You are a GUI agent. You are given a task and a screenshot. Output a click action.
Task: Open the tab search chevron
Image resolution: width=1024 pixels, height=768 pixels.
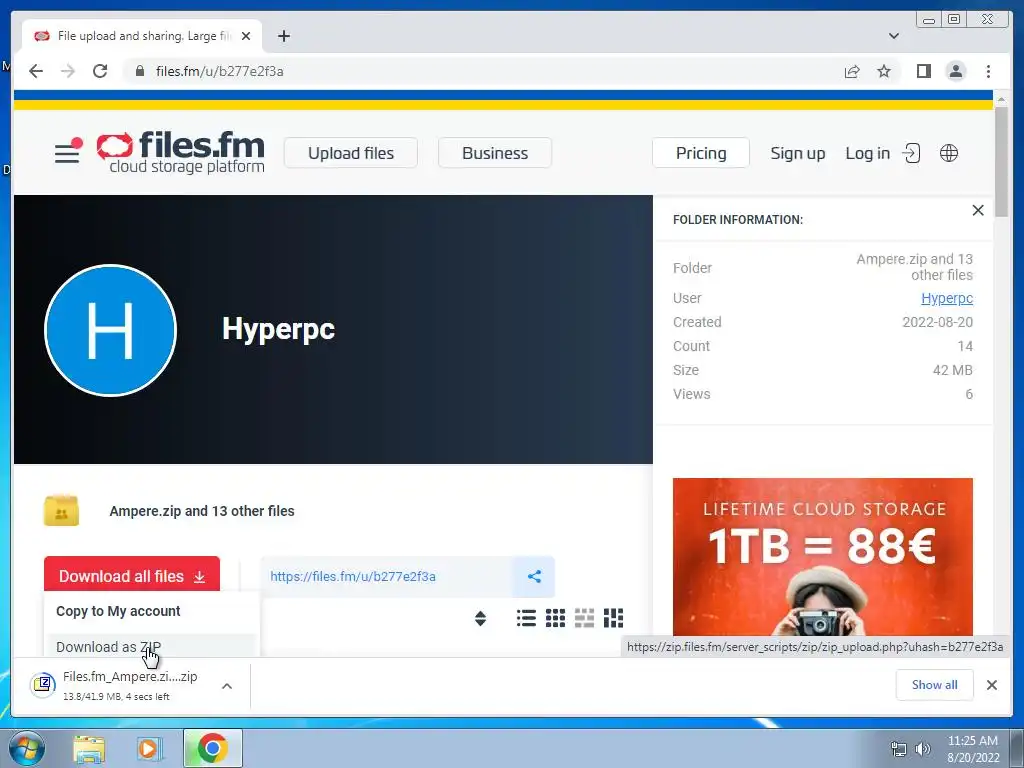click(894, 36)
